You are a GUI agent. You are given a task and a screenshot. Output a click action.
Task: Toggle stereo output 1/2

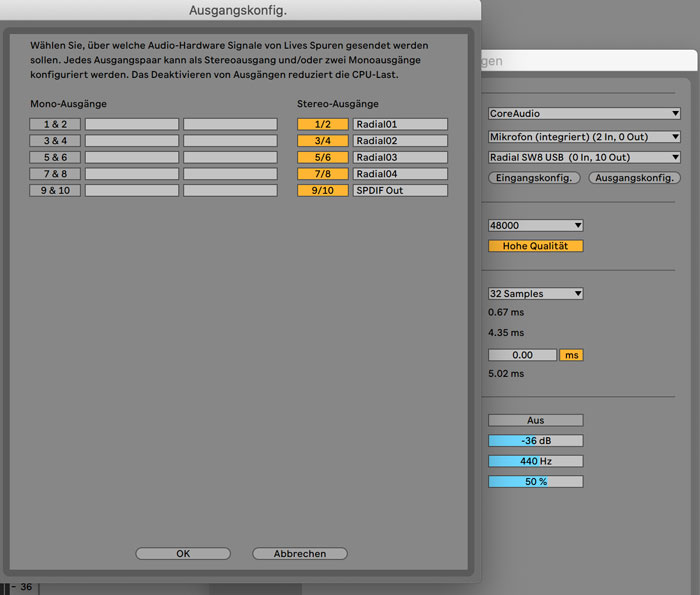[x=322, y=124]
